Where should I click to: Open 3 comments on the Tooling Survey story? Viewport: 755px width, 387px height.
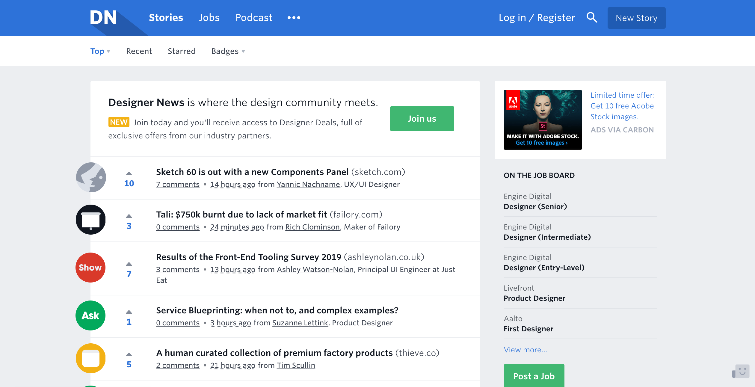click(178, 270)
